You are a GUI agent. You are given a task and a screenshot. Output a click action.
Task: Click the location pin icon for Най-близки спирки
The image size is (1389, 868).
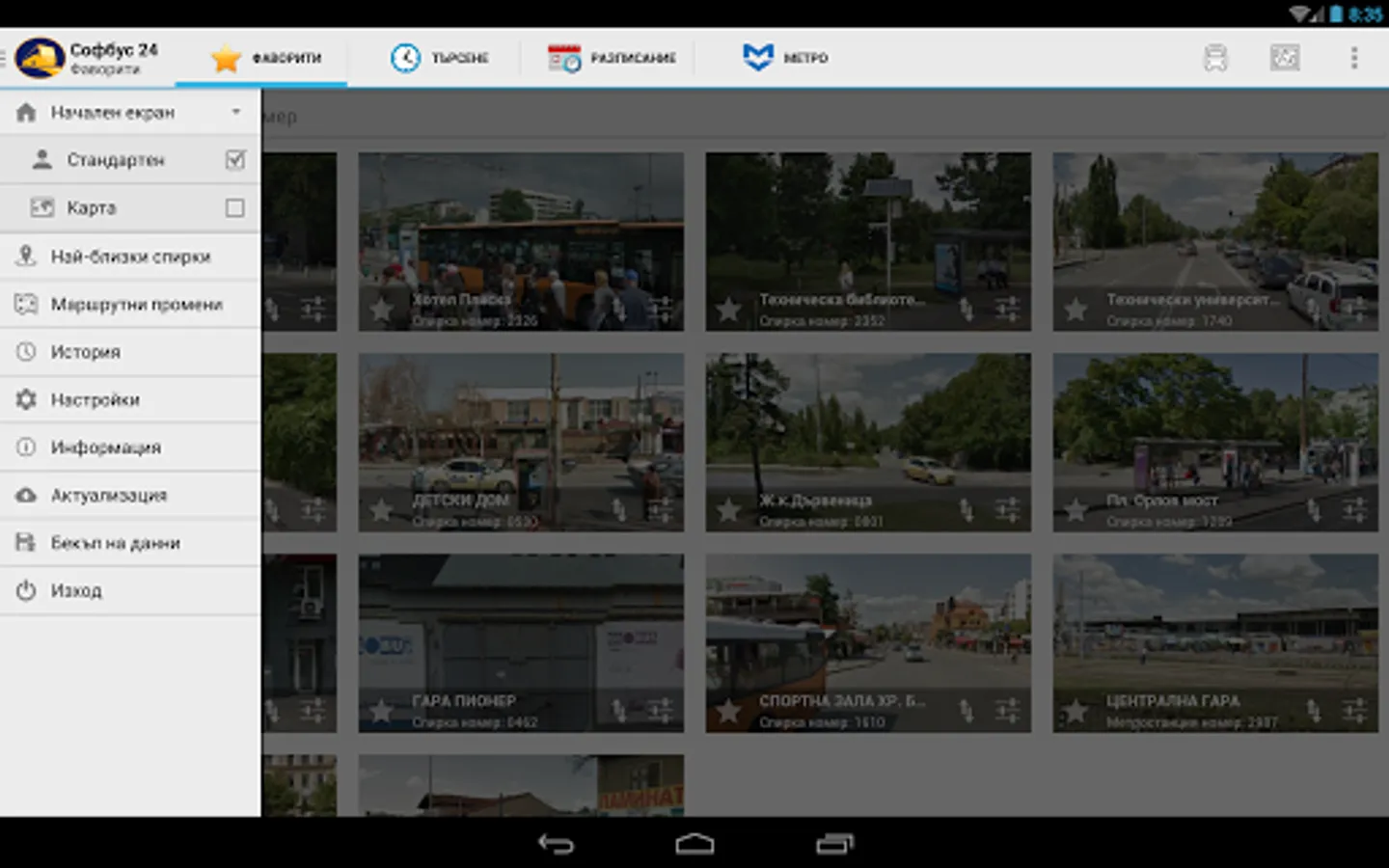pos(27,256)
